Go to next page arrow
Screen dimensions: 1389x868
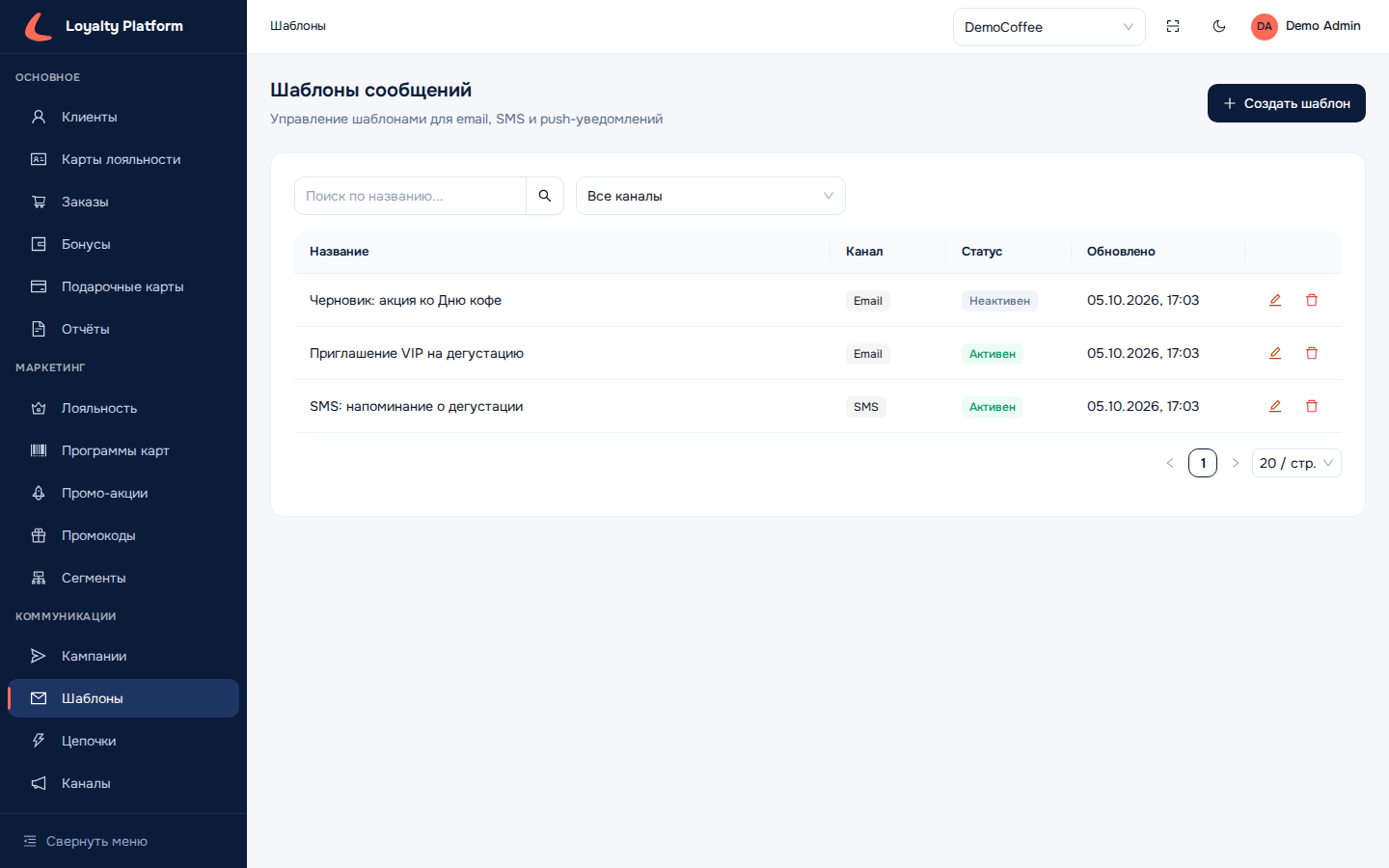tap(1236, 463)
